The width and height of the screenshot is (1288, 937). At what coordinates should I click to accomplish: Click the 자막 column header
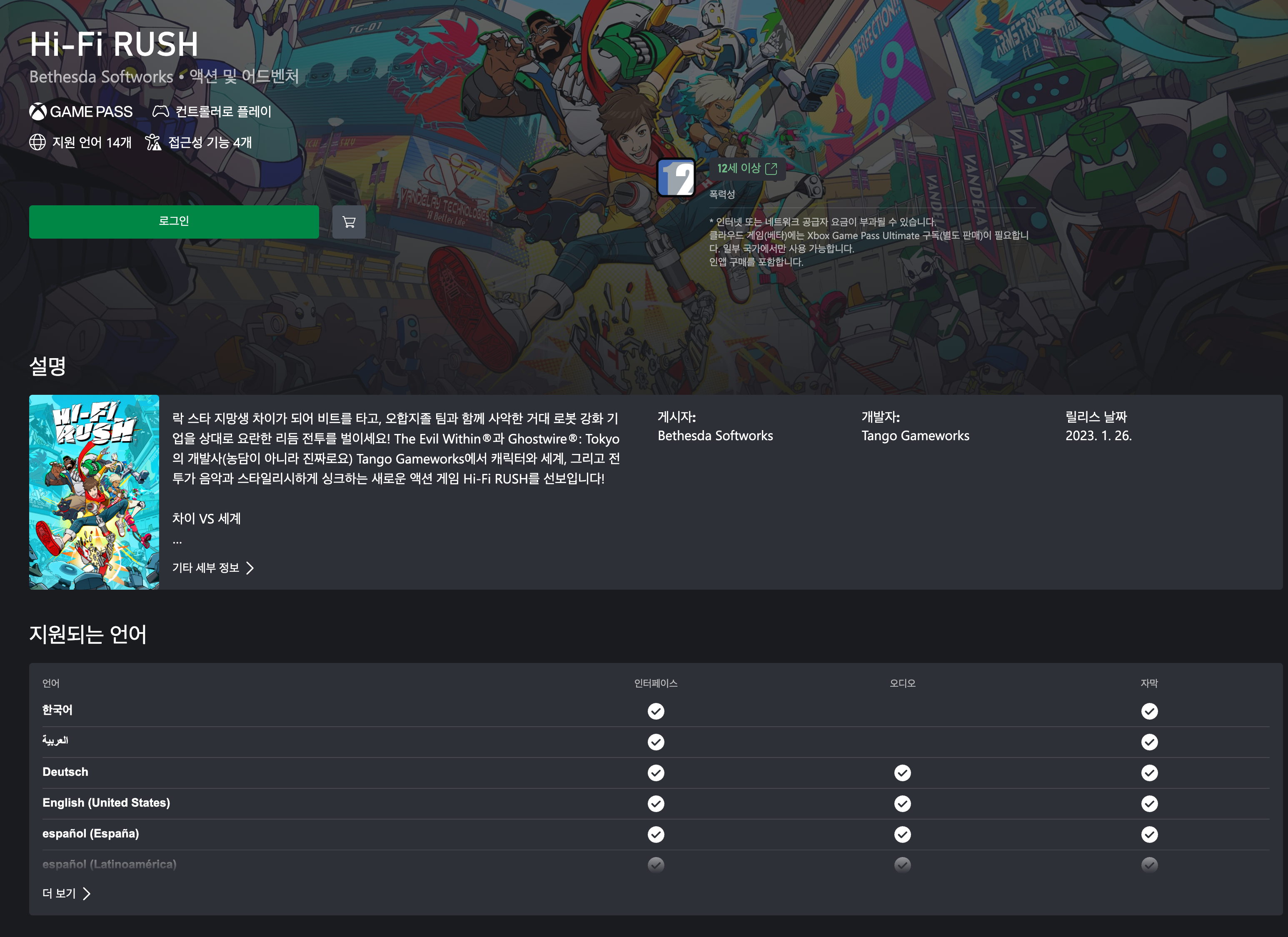(1149, 683)
